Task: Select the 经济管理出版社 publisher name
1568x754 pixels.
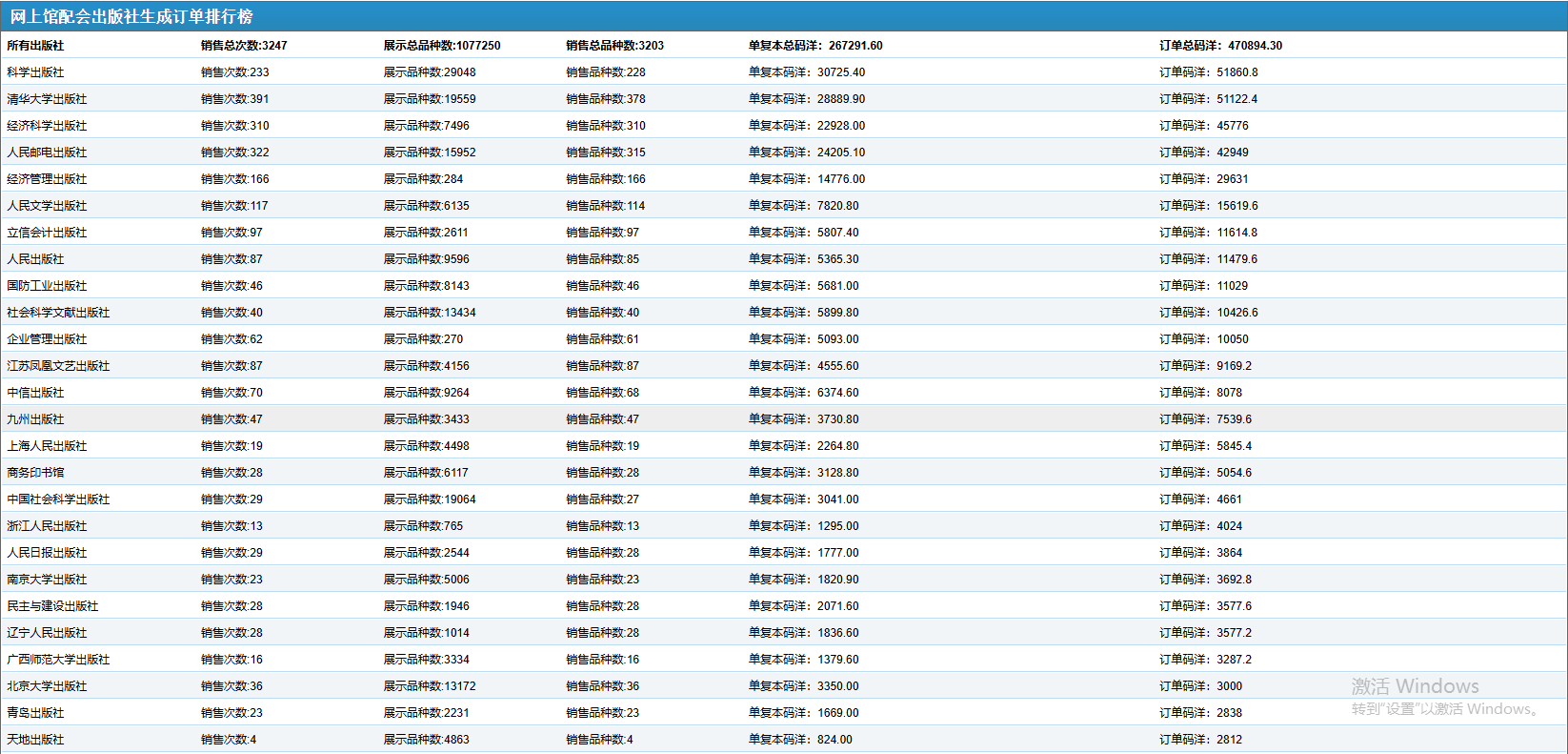Action: point(47,179)
